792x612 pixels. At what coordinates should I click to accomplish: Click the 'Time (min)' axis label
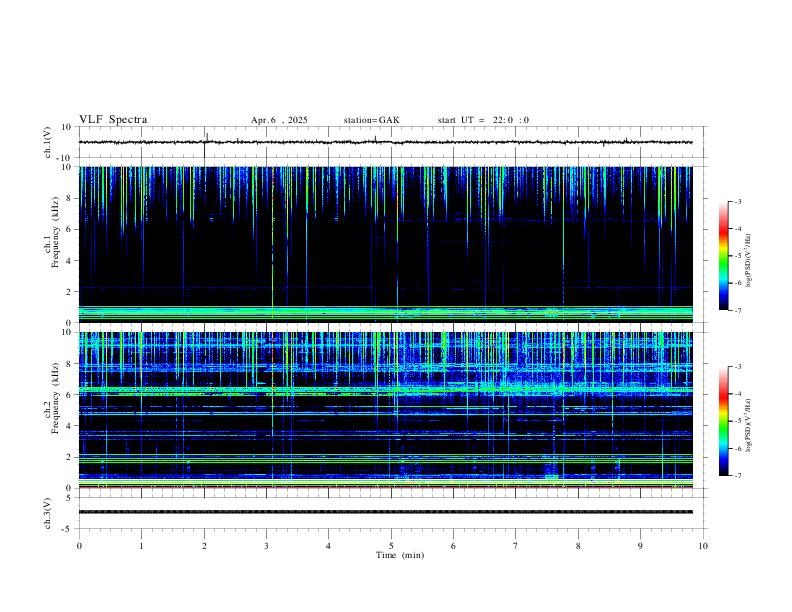(x=400, y=555)
